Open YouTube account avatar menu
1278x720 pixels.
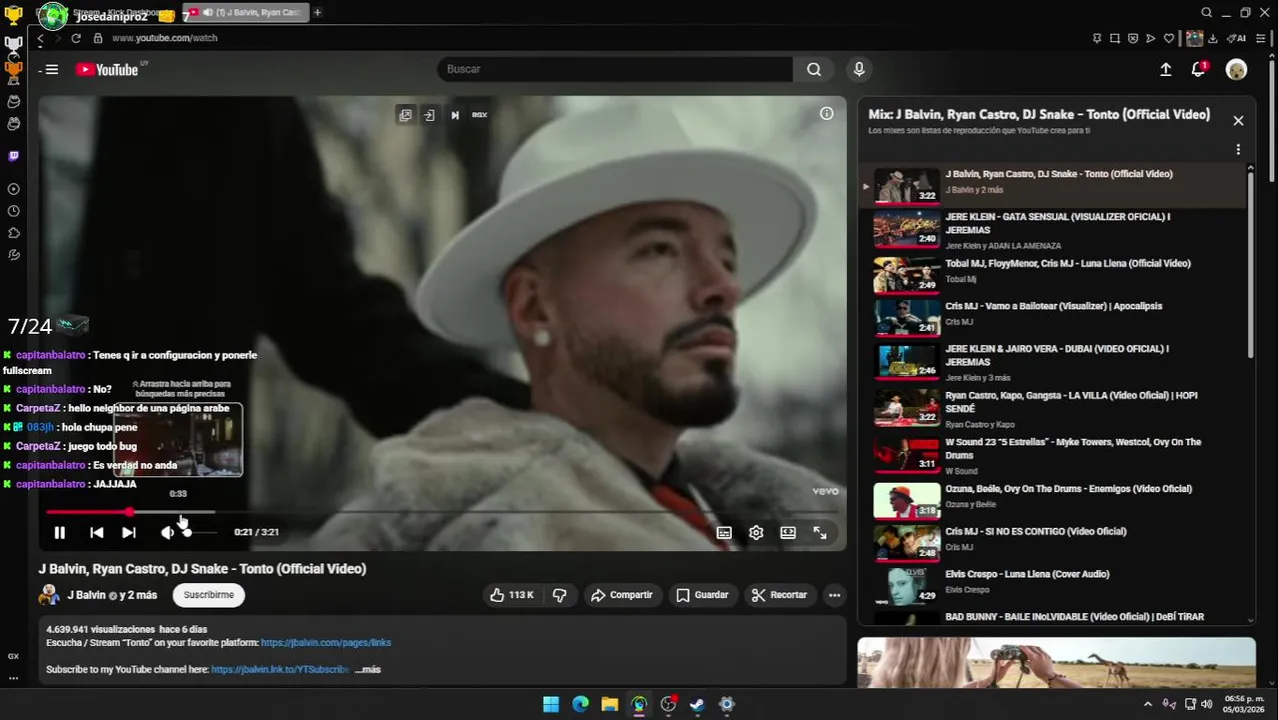click(x=1237, y=69)
